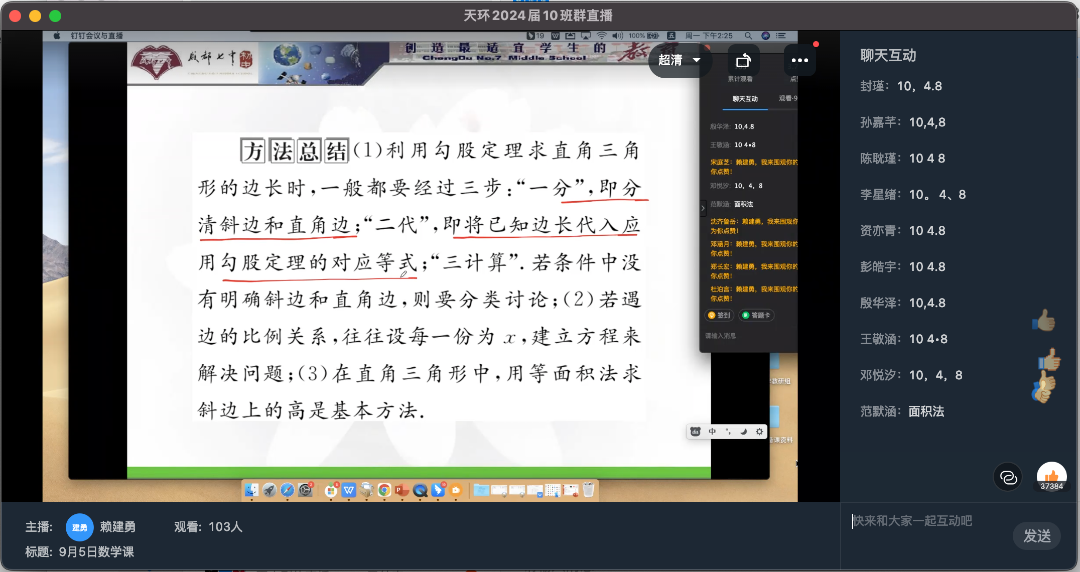Click the 五 input source menu bar icon
This screenshot has height=572, width=1080.
coord(671,35)
